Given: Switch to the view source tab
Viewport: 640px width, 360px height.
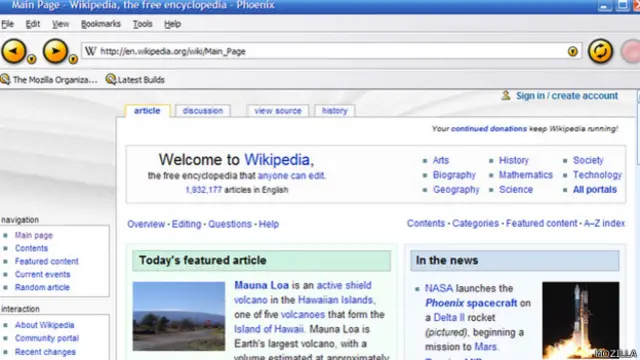Looking at the screenshot, I should (278, 111).
